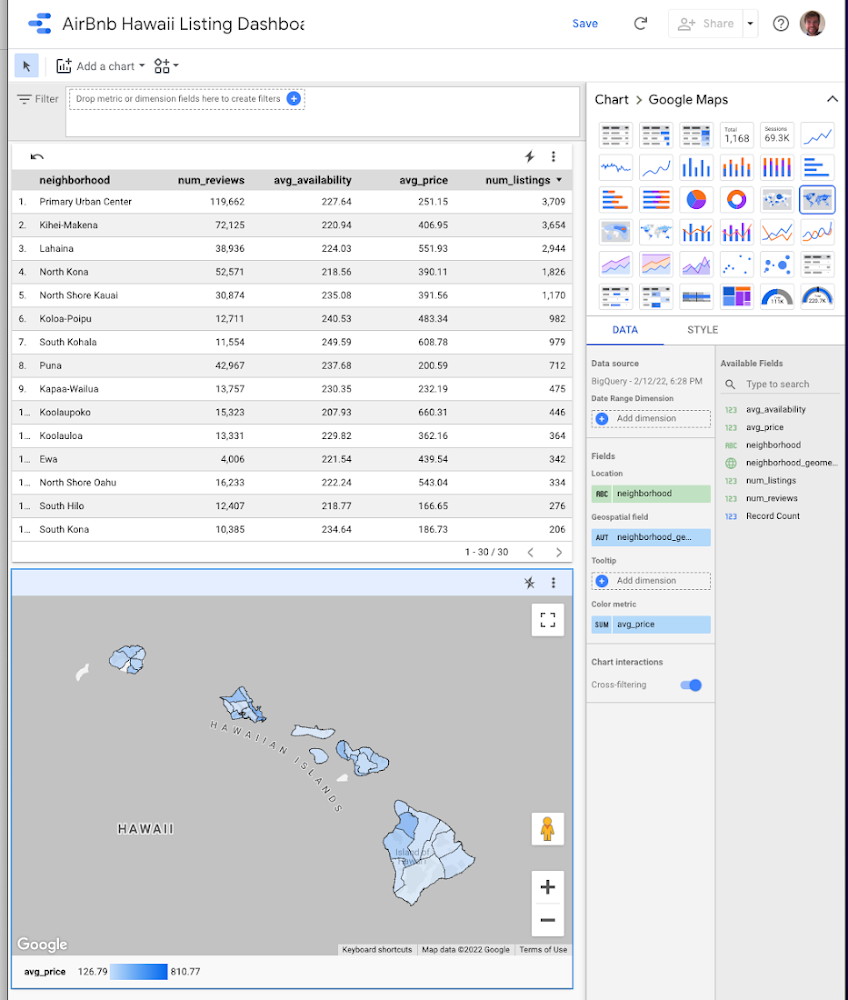Refresh the report data

(x=640, y=24)
